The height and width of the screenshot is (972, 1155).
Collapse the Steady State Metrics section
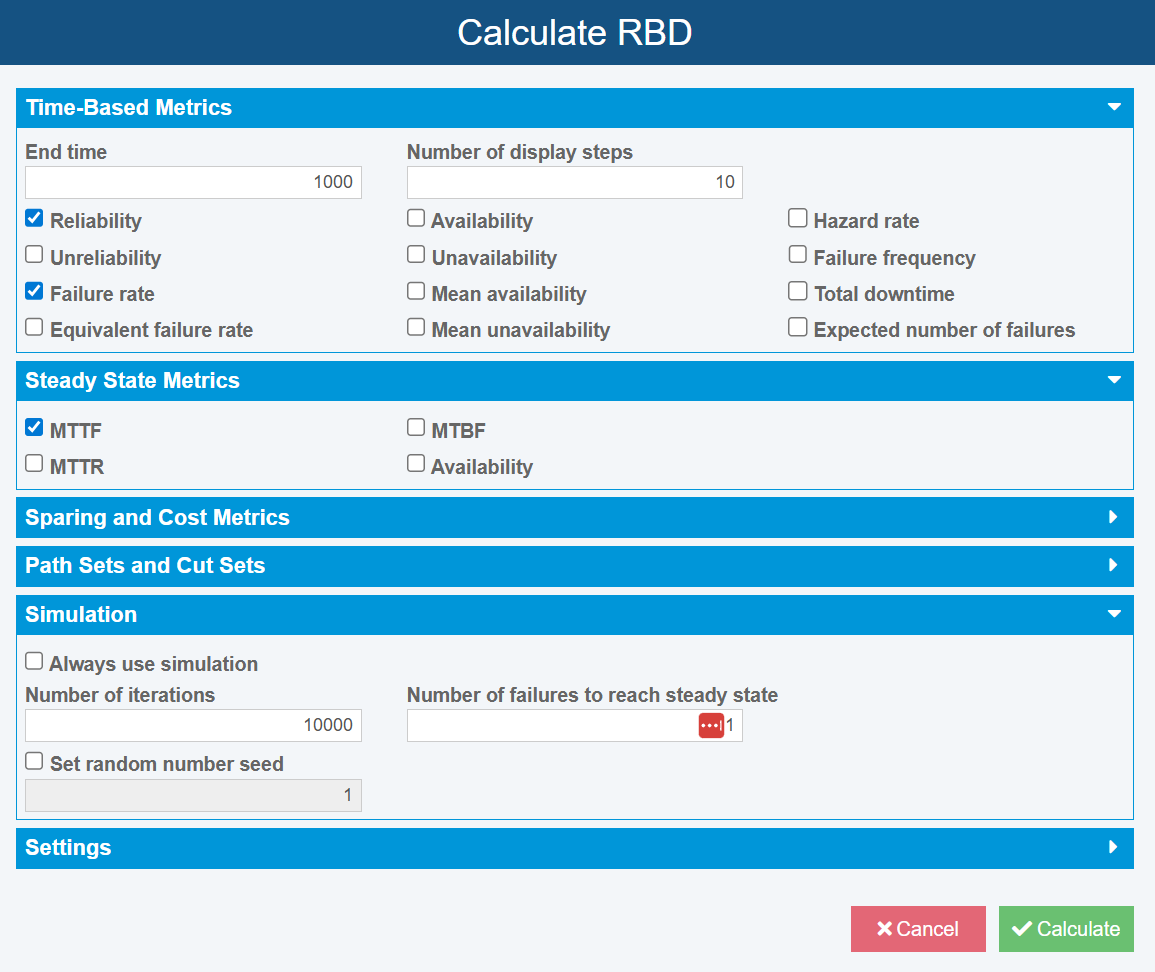1113,380
